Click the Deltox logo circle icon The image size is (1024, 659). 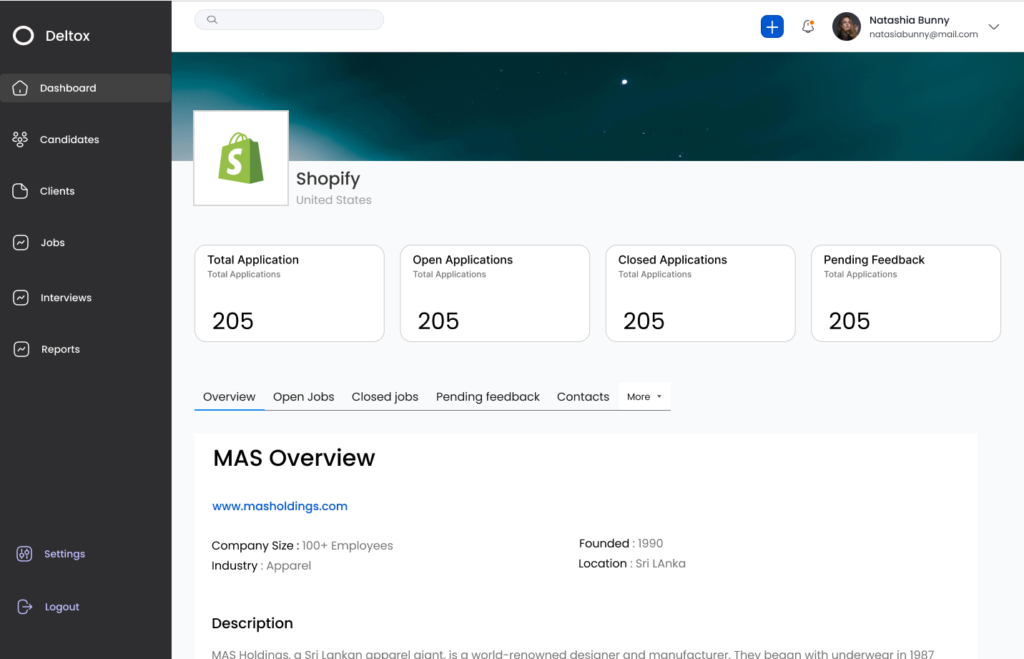pyautogui.click(x=23, y=36)
